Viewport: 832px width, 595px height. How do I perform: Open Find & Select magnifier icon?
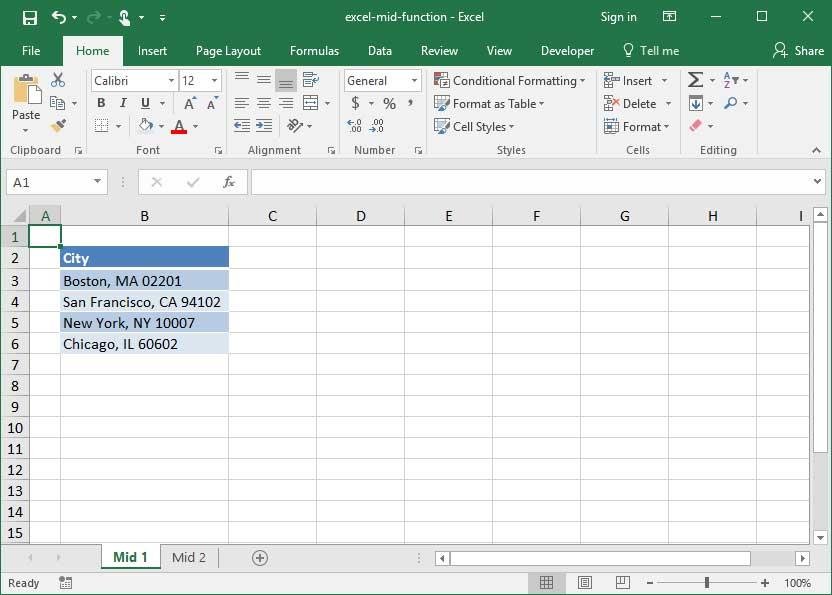click(731, 103)
